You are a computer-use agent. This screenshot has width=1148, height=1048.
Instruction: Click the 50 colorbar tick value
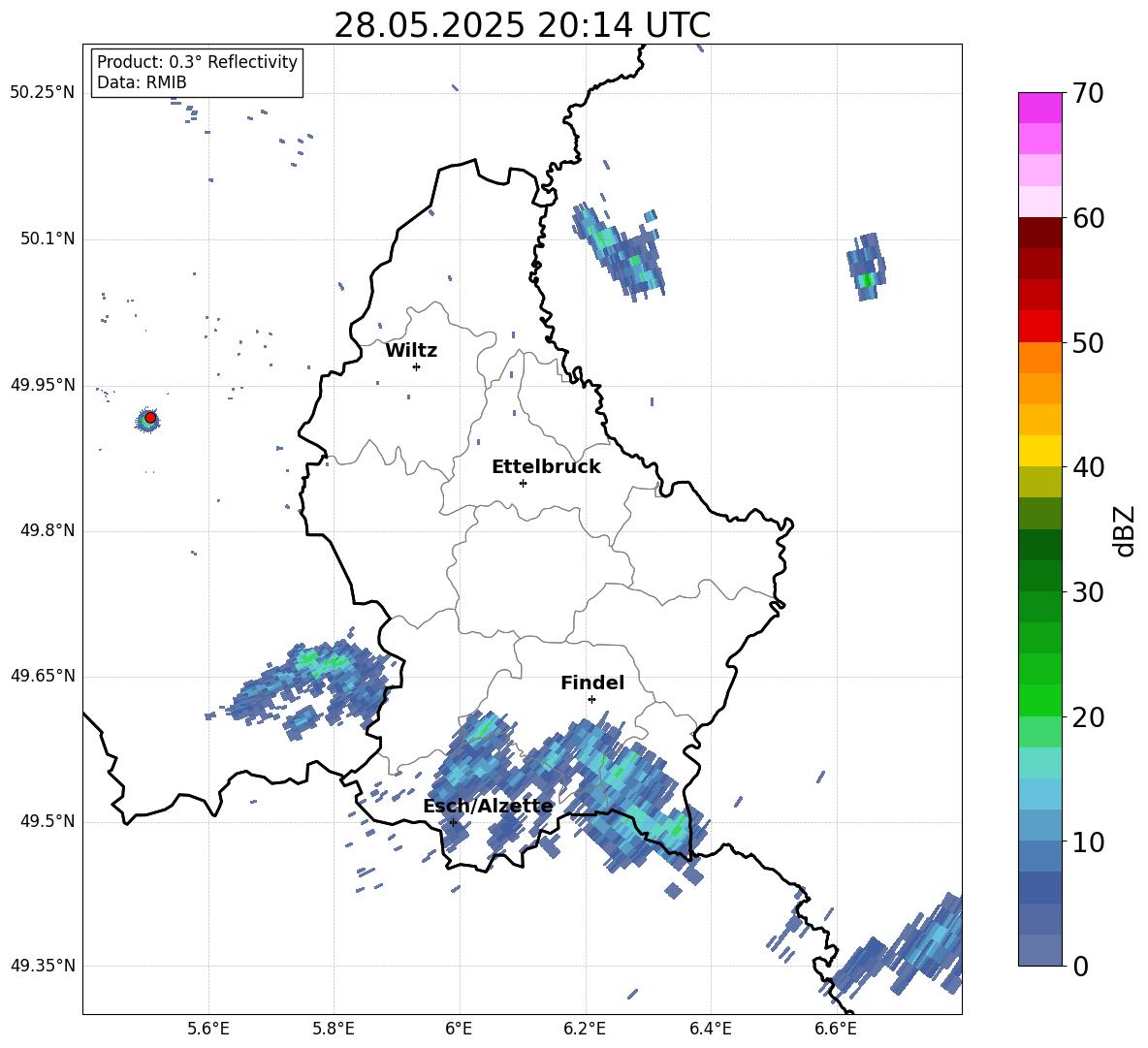coord(1088,342)
